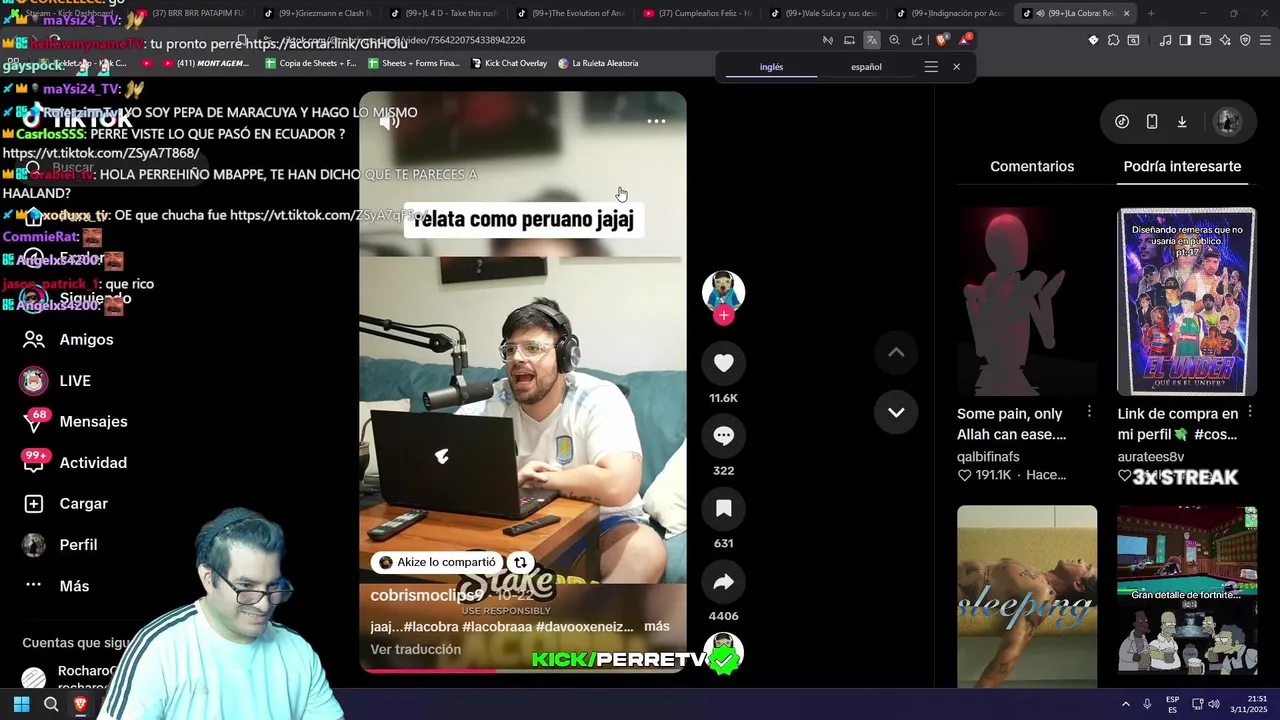
Task: Choose español in the translate popup
Action: pyautogui.click(x=866, y=67)
